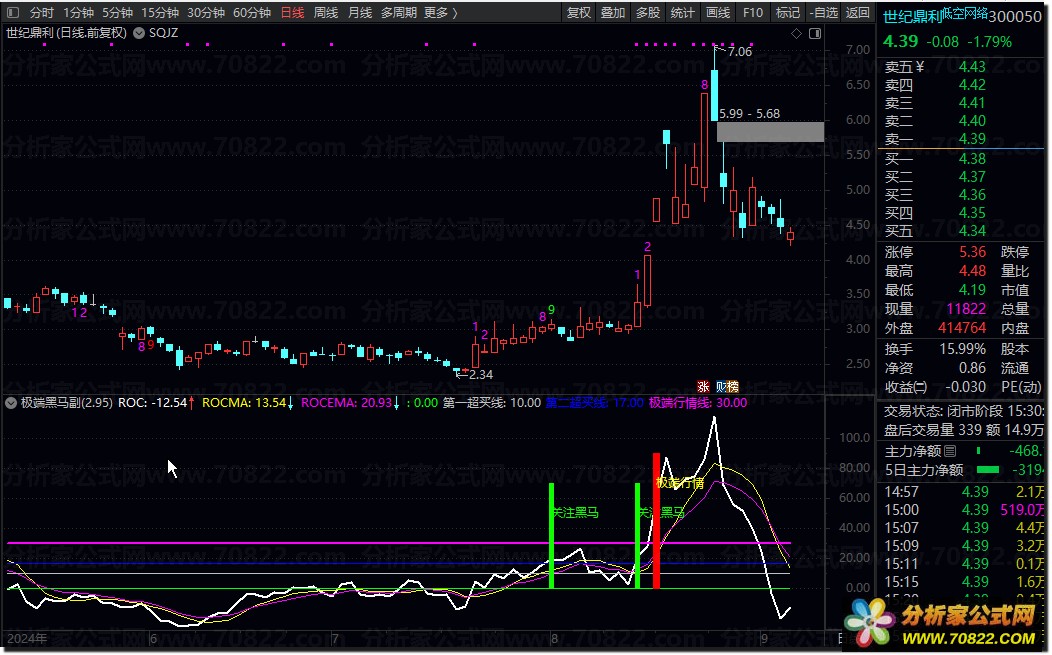Click the 15:00 trade row 519.0万
Screen dimensions: 1052x655
[x=963, y=510]
